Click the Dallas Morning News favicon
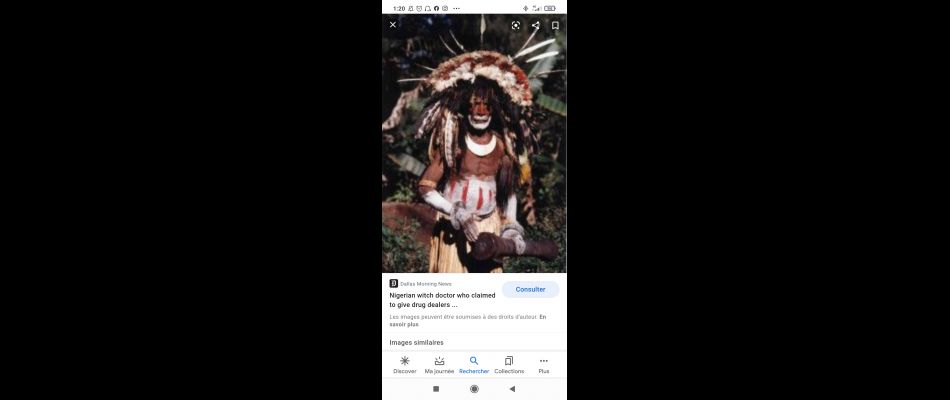This screenshot has width=950, height=400. pos(393,284)
